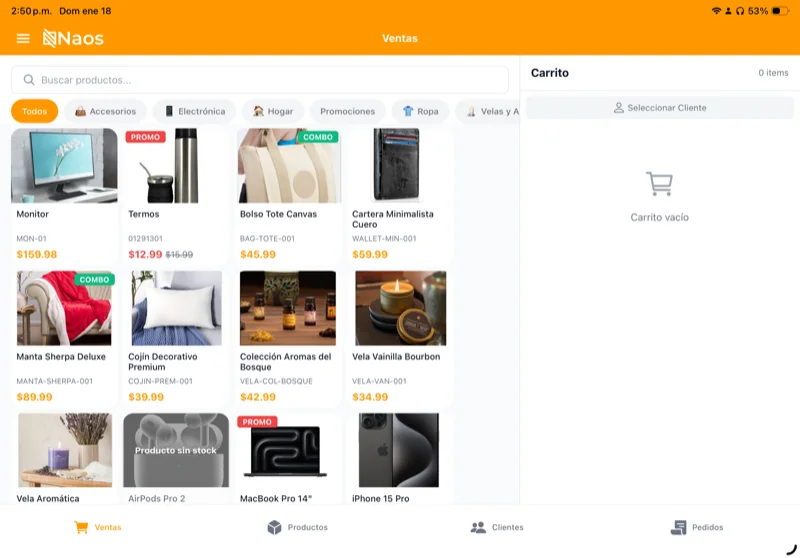Open Pedidos via orders icon
The width and height of the screenshot is (800, 558).
point(679,527)
